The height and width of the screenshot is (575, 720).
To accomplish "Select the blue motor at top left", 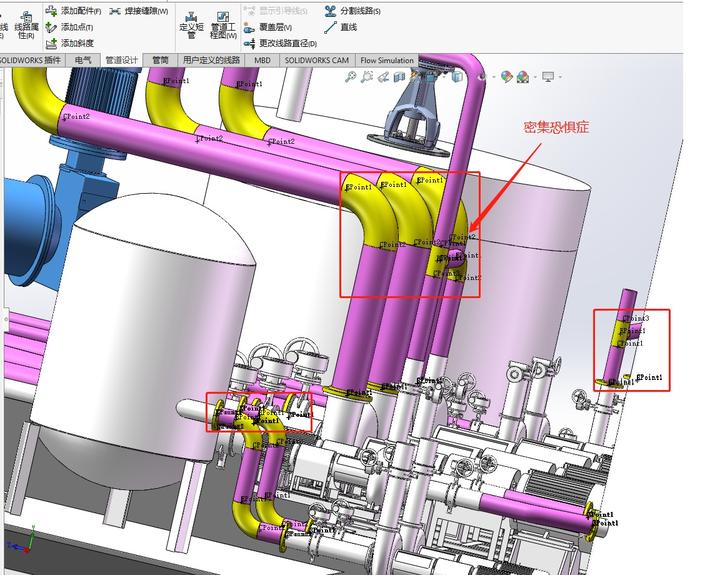I will 102,90.
